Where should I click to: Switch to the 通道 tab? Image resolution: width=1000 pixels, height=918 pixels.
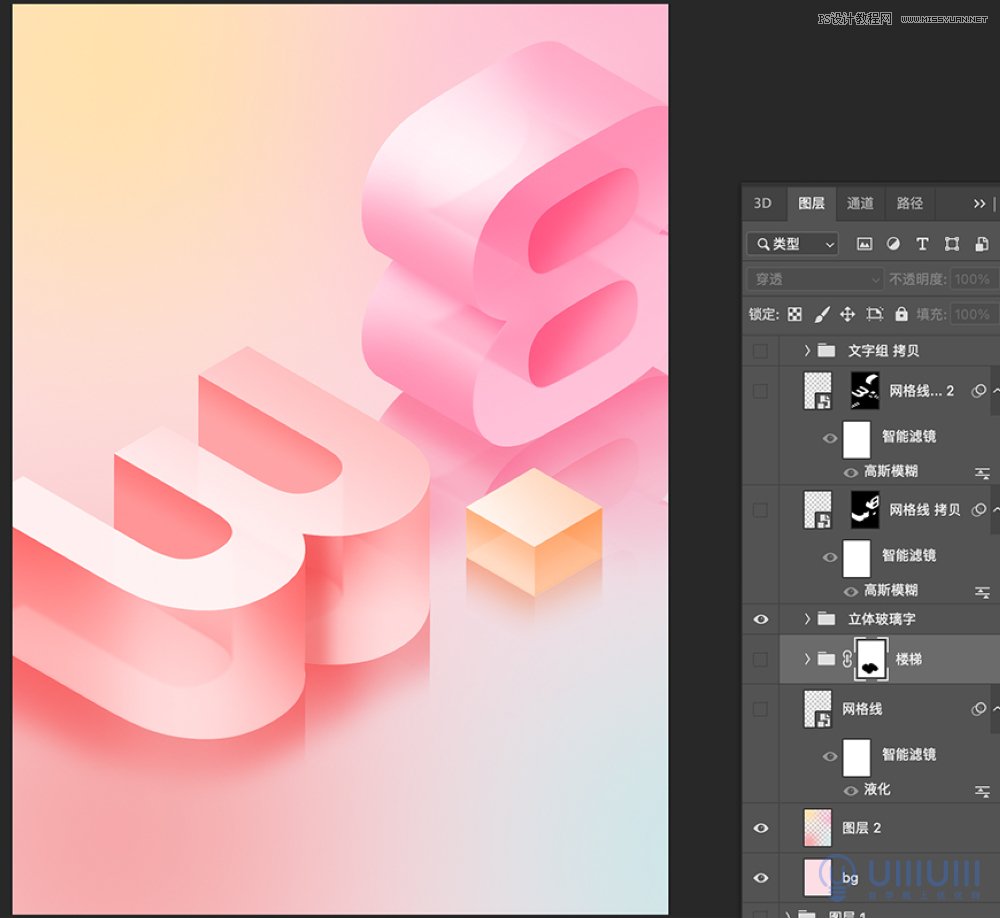(x=860, y=203)
